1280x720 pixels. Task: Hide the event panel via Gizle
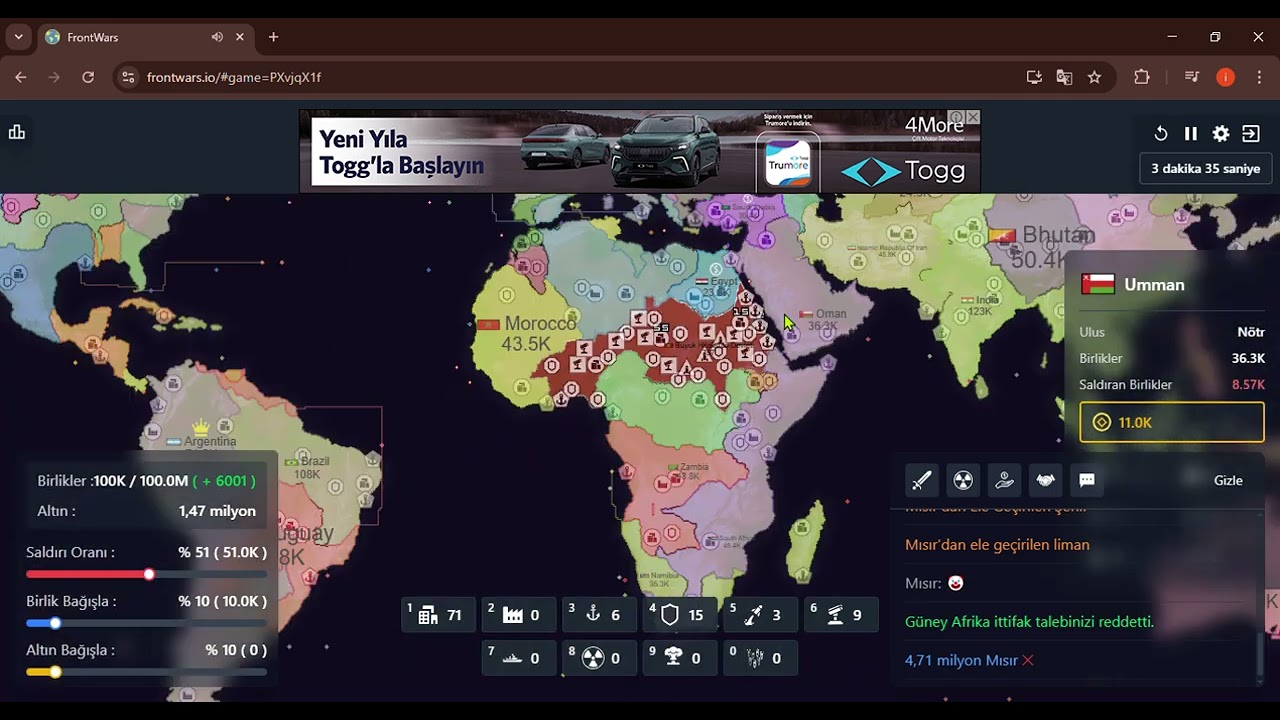(x=1228, y=481)
